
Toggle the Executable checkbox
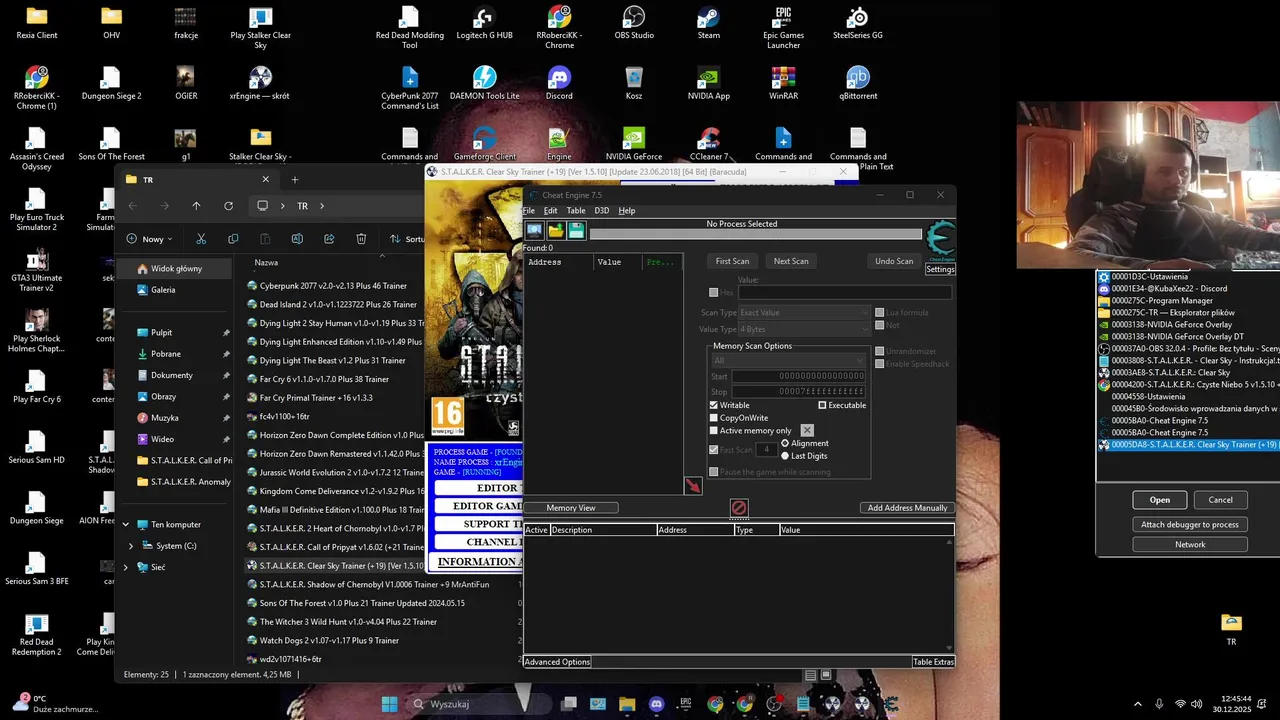point(823,405)
